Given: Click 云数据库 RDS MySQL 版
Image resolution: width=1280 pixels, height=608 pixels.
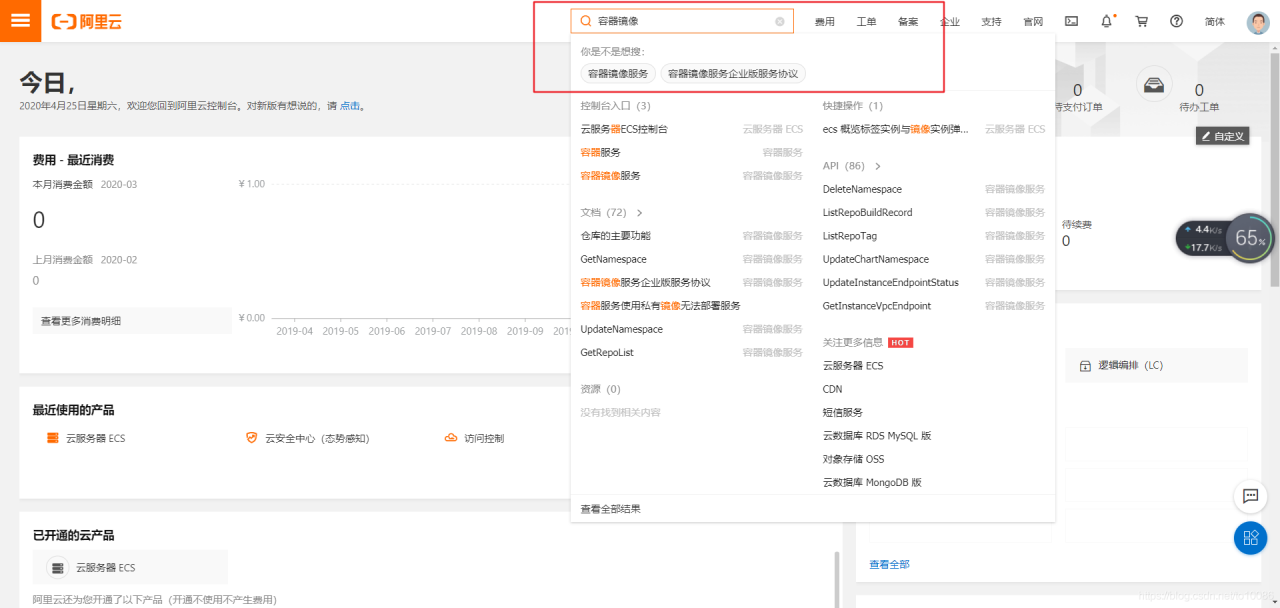Looking at the screenshot, I should tap(877, 436).
